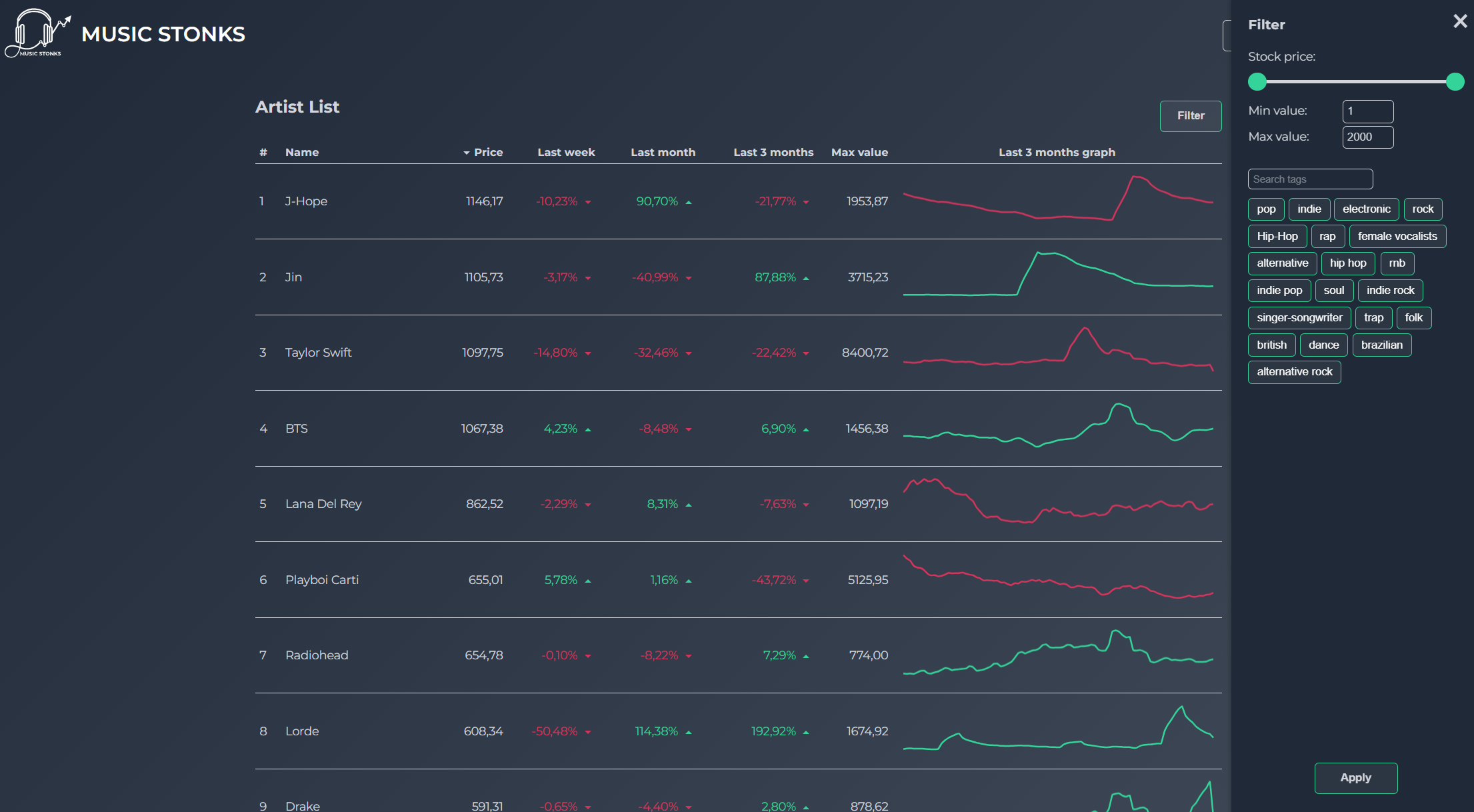Sort by the Last week column header

(566, 153)
